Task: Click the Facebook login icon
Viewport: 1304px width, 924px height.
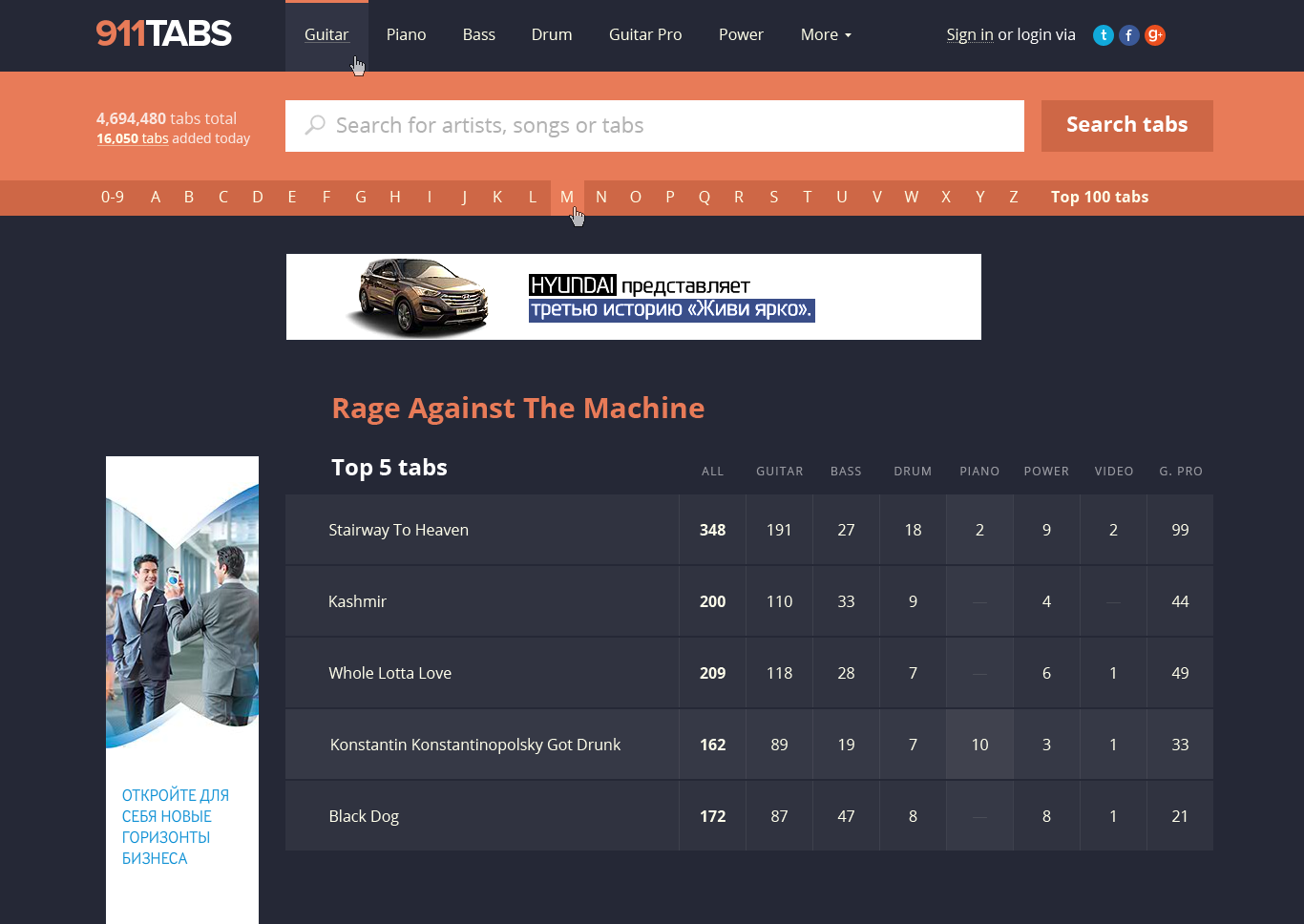Action: coord(1128,35)
